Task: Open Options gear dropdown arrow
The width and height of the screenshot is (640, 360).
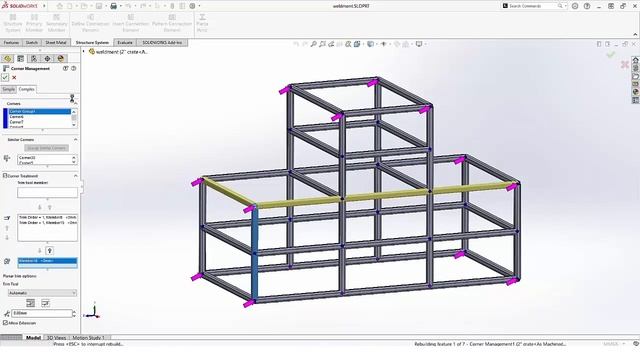Action: (199, 6)
